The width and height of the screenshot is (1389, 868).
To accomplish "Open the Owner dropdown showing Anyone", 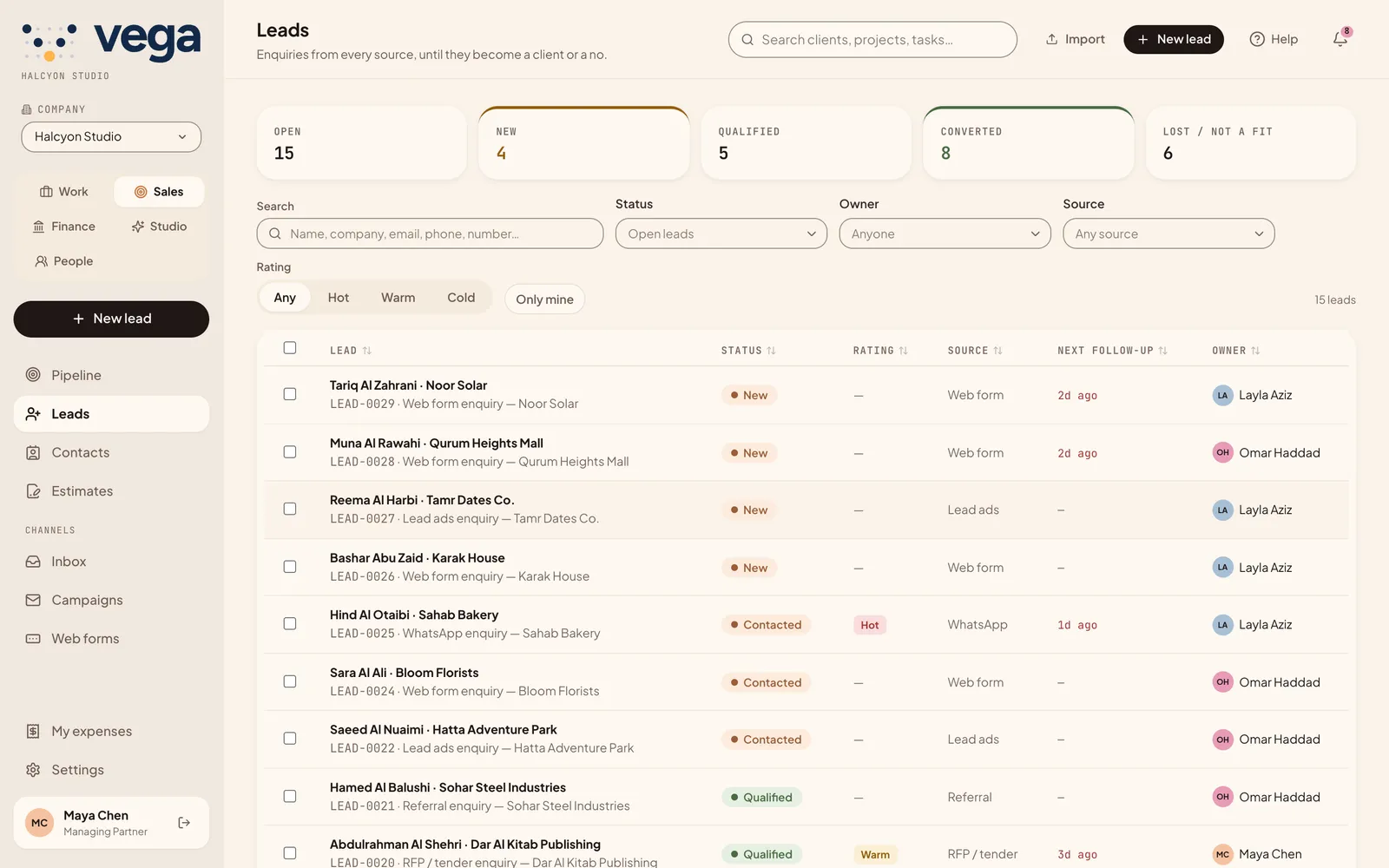I will pyautogui.click(x=945, y=233).
